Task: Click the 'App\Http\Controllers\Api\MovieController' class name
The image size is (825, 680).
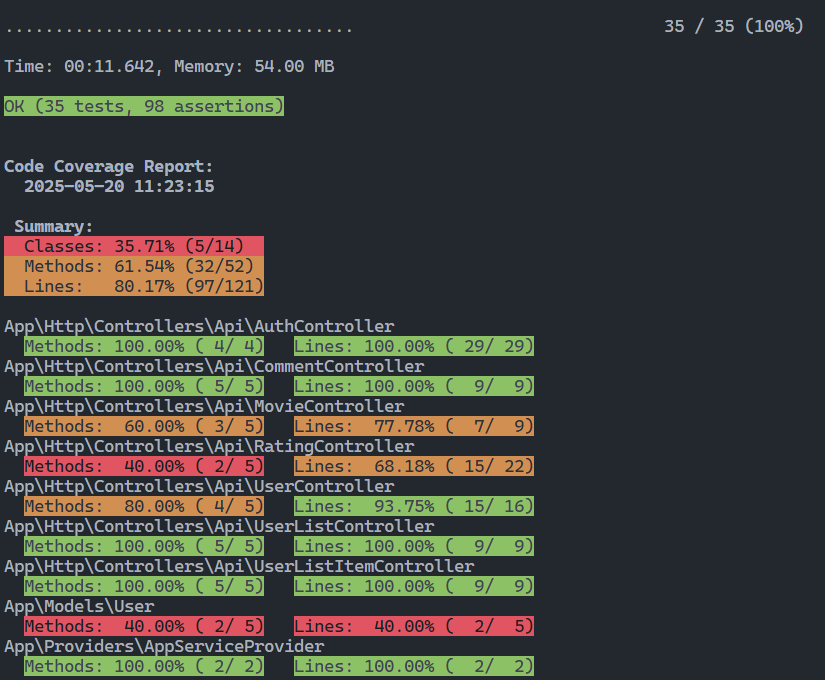Action: [x=204, y=406]
